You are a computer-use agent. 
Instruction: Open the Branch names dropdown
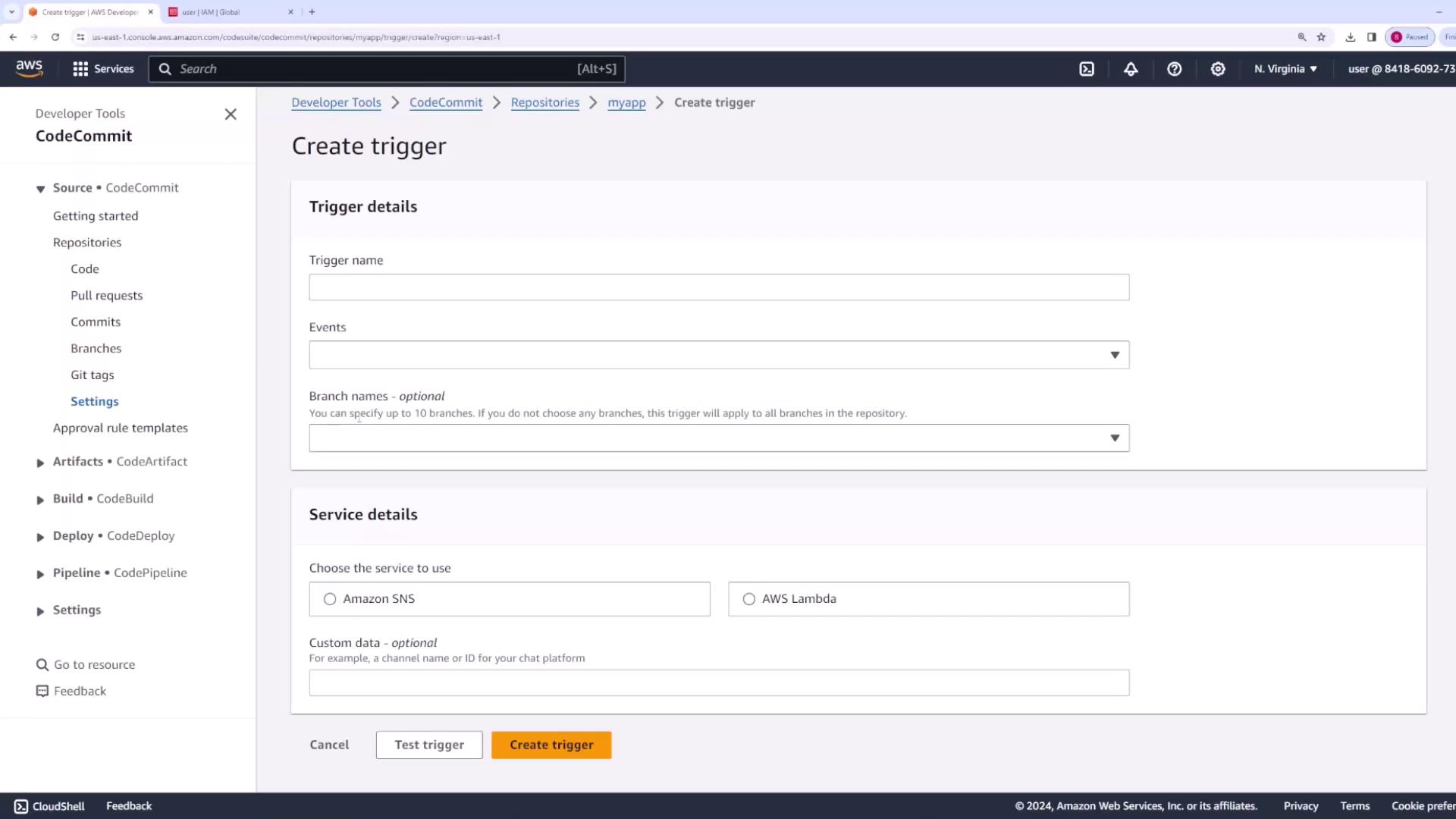(x=718, y=438)
